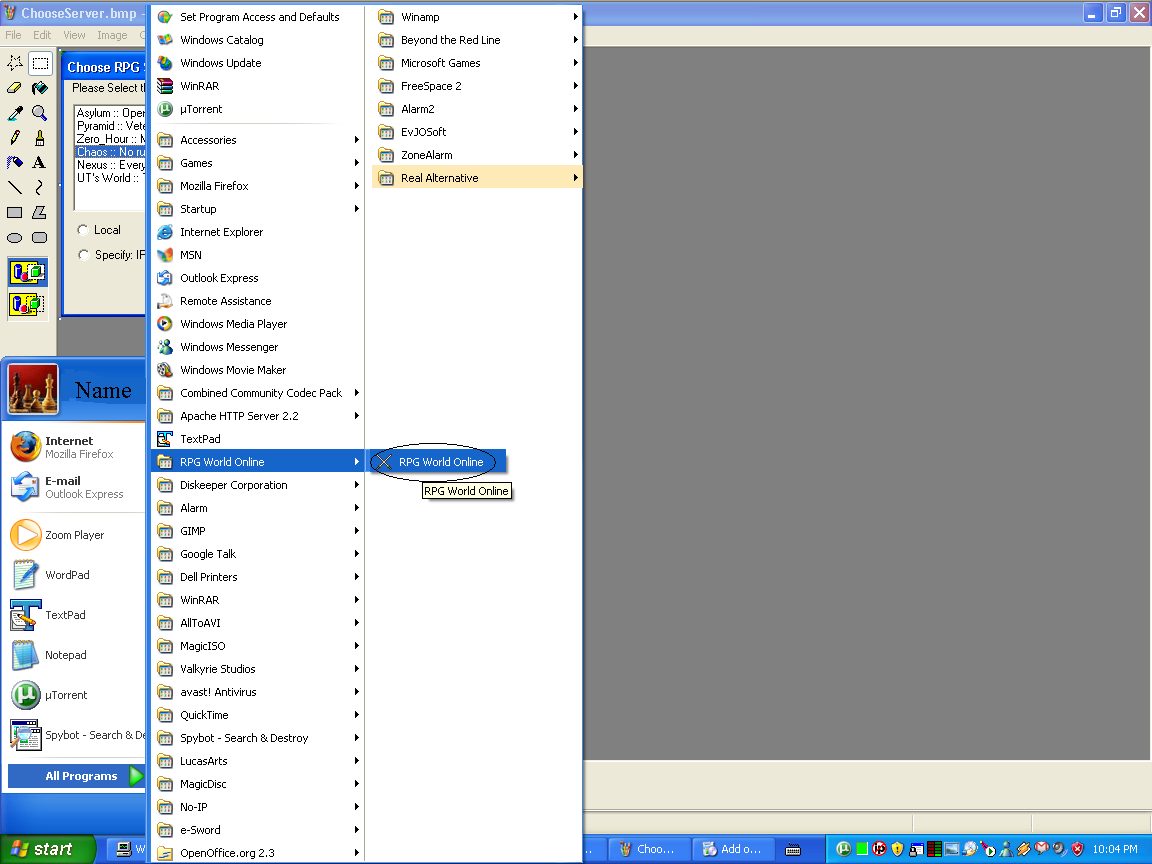Click the Gmail notifier tray icon
Viewport: 1152px width, 864px height.
point(1041,849)
